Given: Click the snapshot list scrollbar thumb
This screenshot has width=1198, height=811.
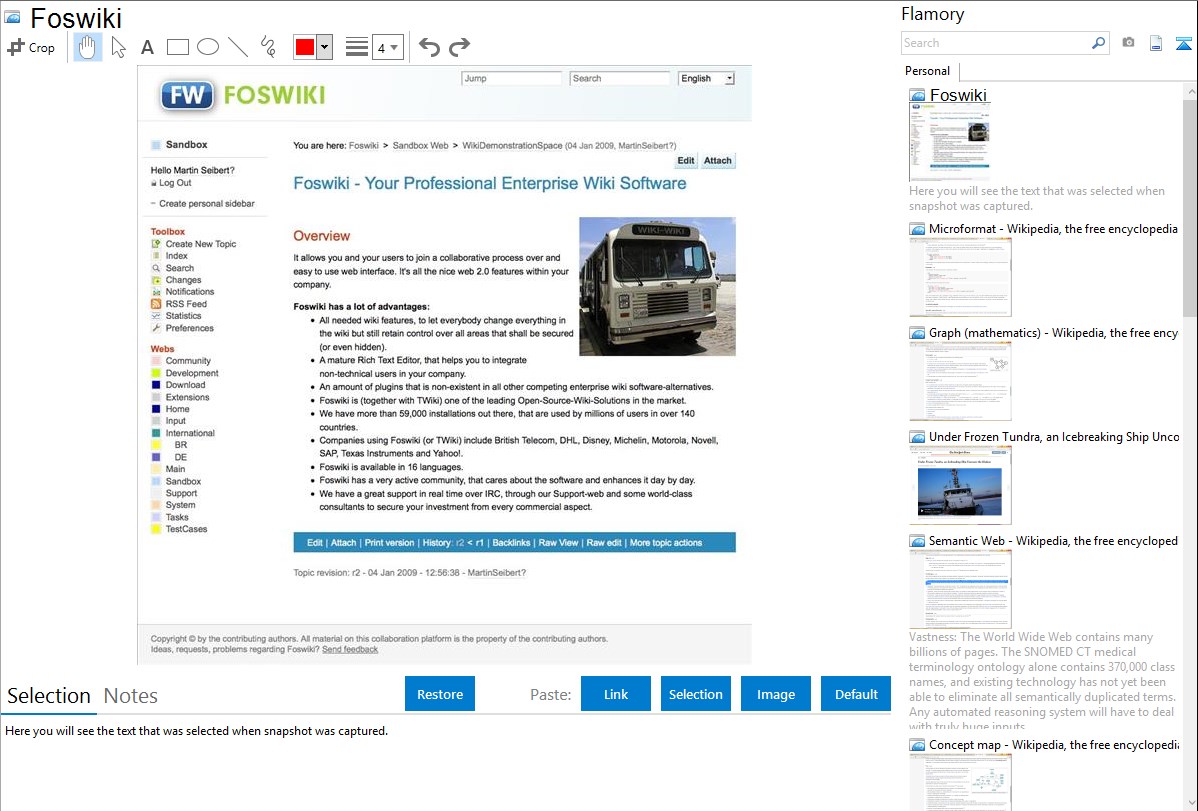Looking at the screenshot, I should (1190, 207).
